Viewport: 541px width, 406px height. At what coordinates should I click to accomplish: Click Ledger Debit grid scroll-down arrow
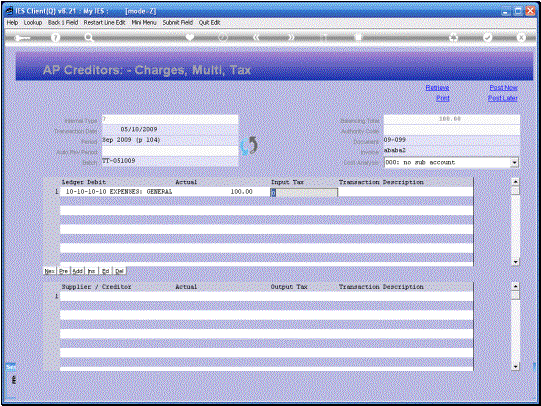515,262
